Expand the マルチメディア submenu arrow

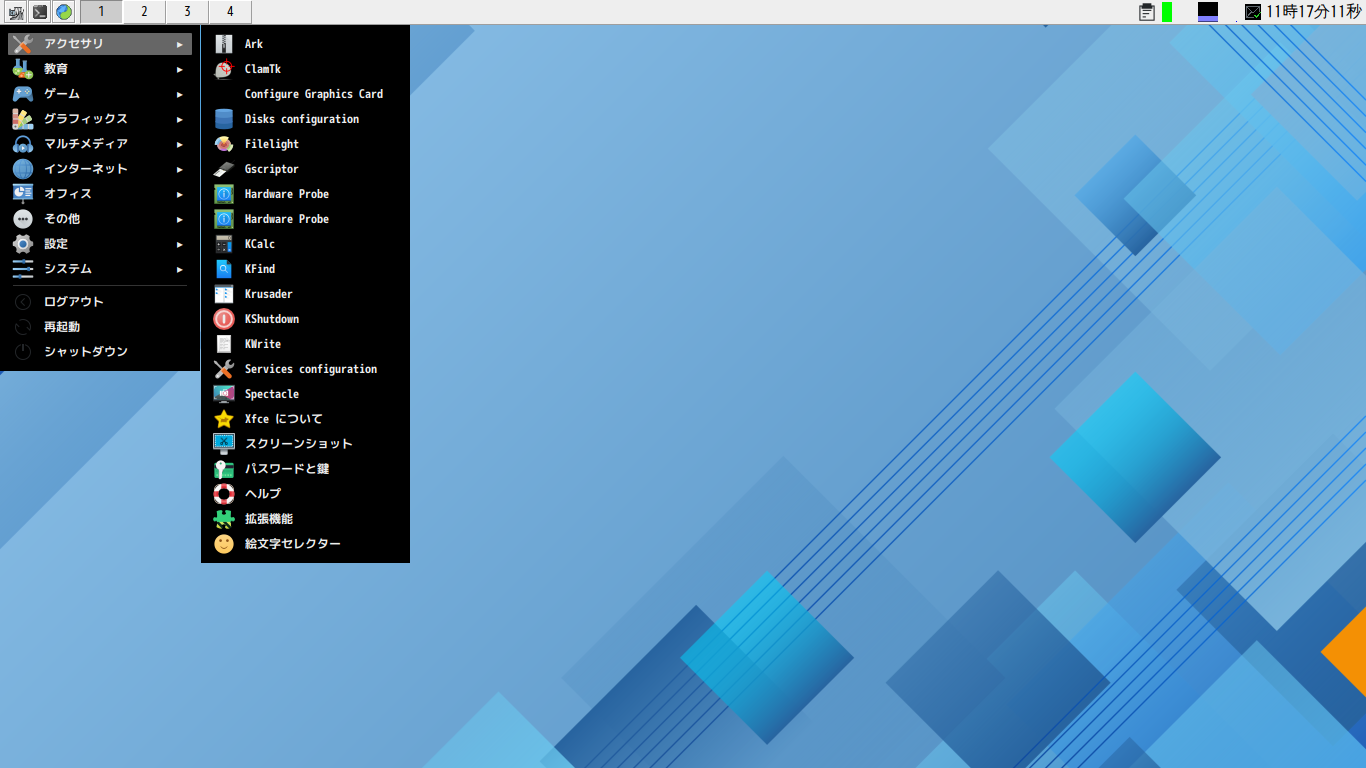[180, 144]
